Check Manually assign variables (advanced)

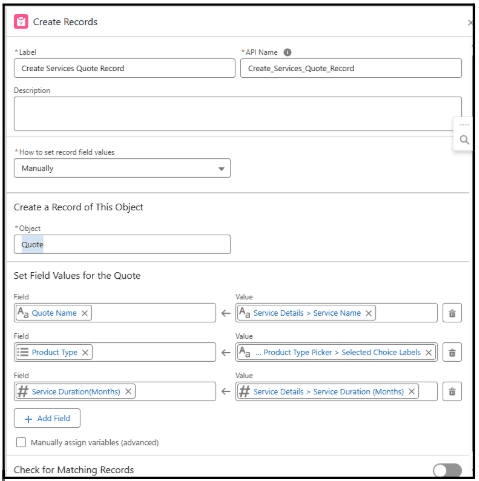tap(21, 442)
